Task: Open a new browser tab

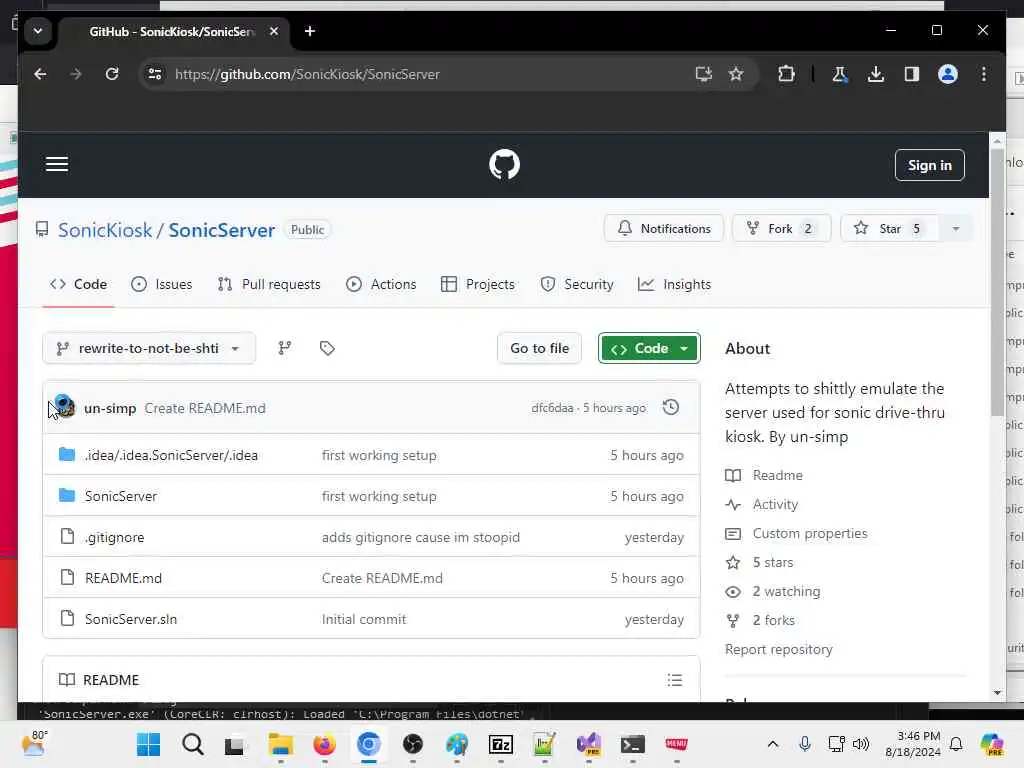Action: coord(310,31)
